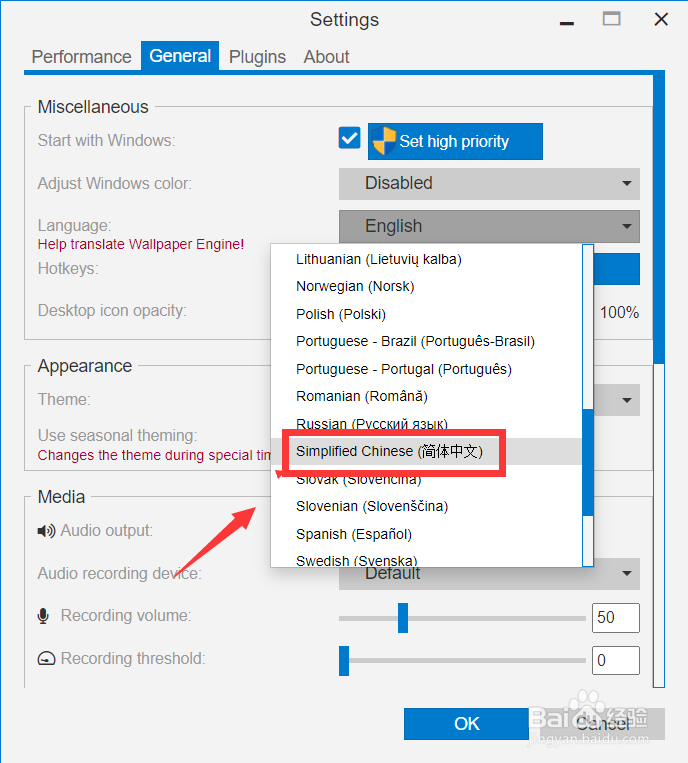Click the Recording threshold value field

click(616, 660)
